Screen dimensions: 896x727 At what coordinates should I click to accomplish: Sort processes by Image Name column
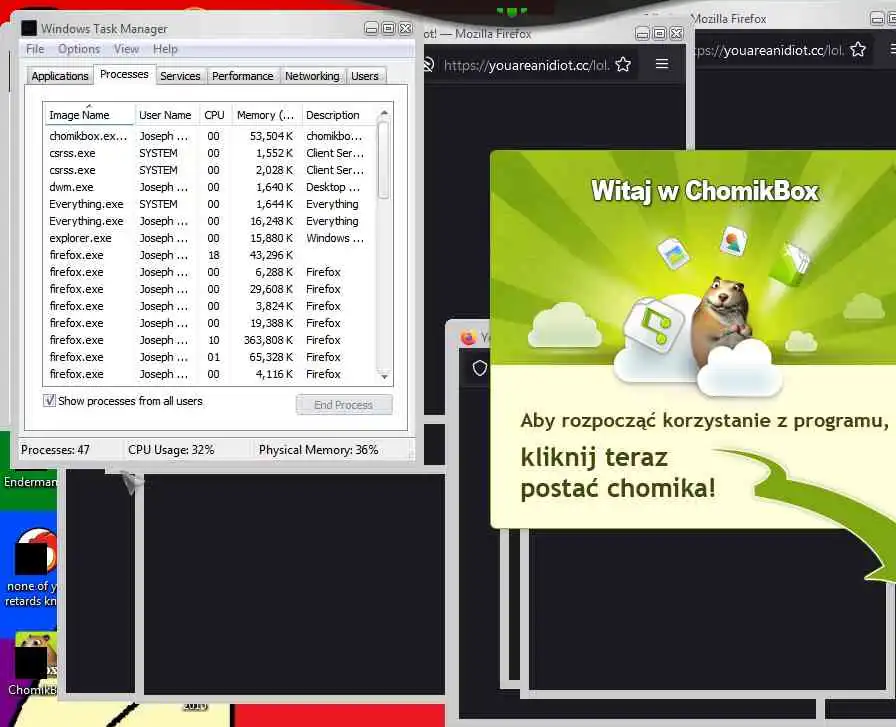click(x=89, y=115)
